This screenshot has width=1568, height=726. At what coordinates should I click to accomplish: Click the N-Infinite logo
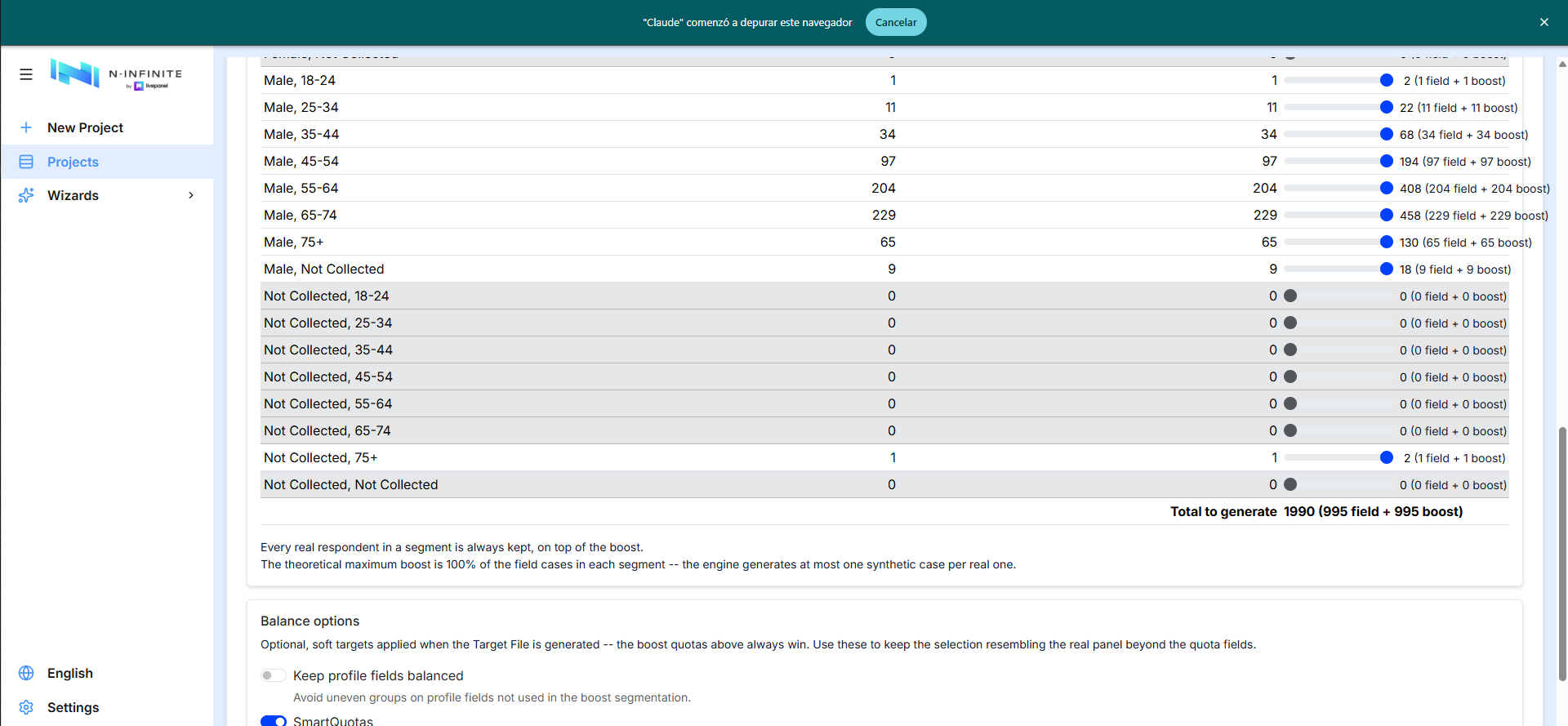[116, 73]
